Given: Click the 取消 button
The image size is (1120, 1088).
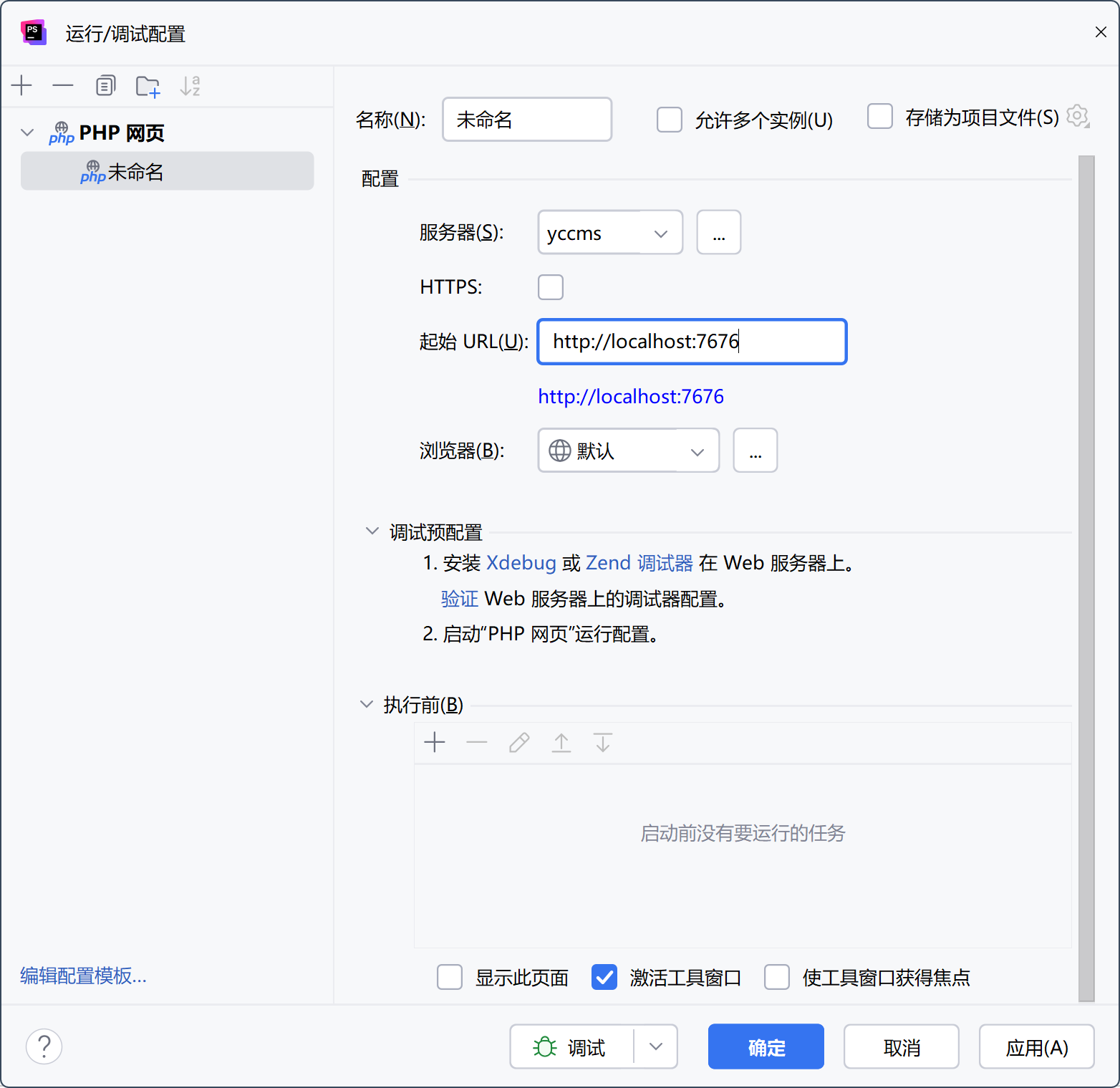Looking at the screenshot, I should 901,1046.
